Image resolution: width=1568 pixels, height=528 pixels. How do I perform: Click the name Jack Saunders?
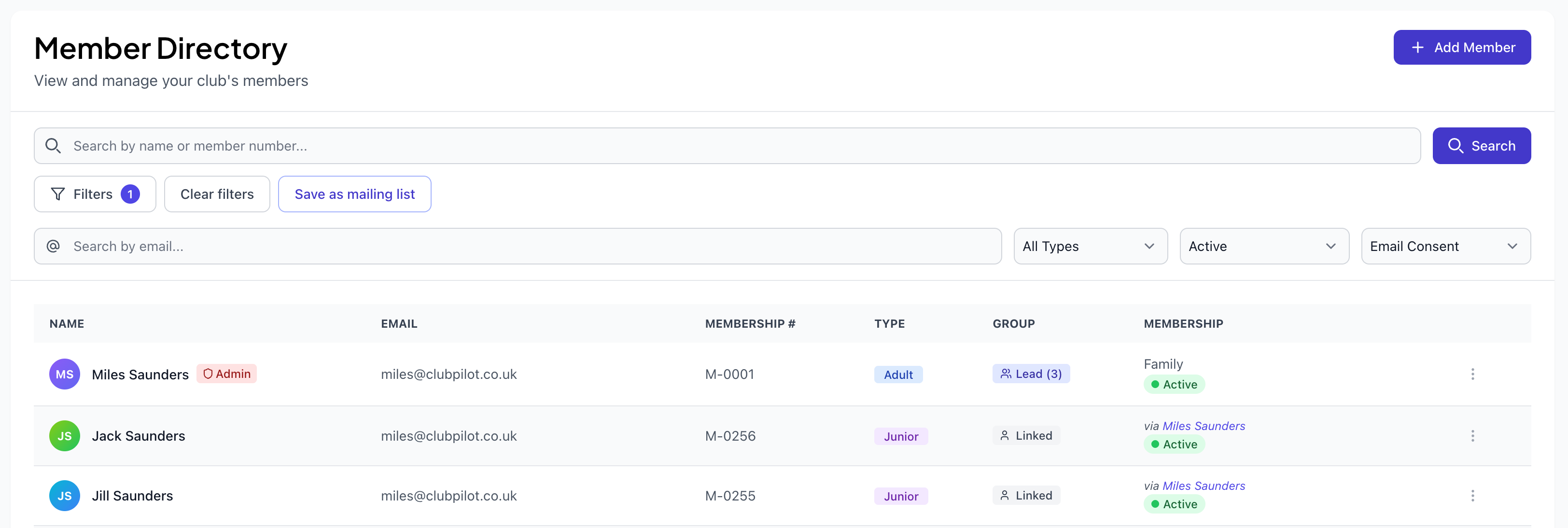click(x=138, y=436)
